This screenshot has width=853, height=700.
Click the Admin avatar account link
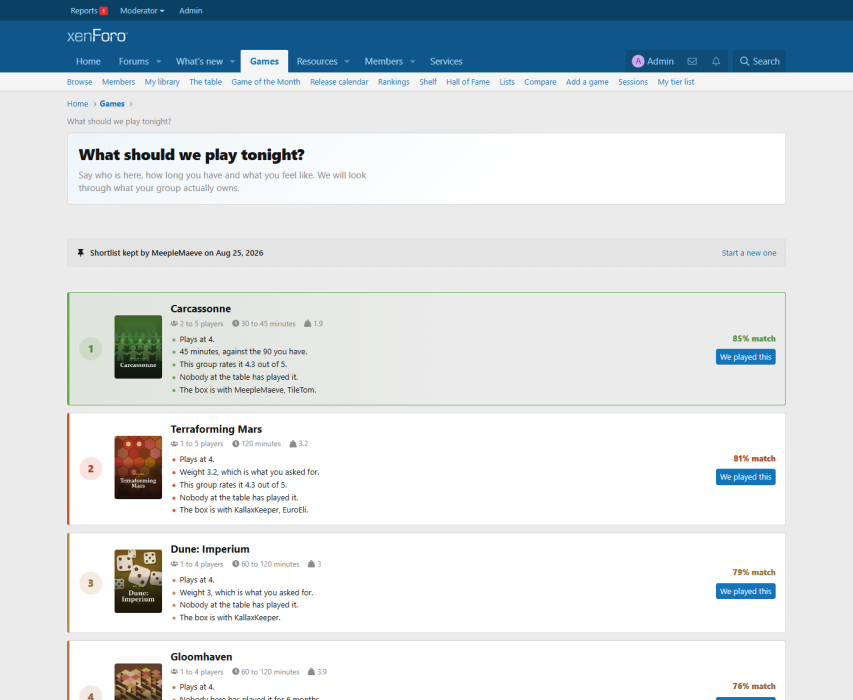653,61
